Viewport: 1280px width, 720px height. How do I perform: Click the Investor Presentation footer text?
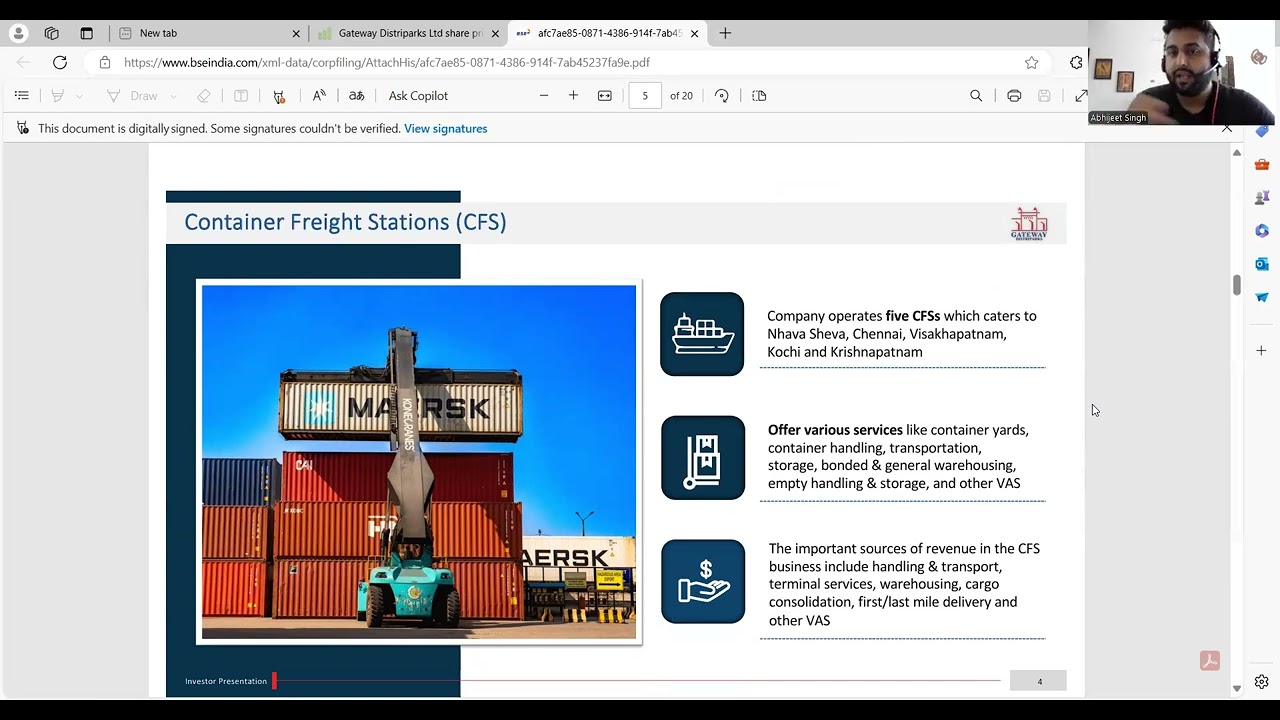226,681
